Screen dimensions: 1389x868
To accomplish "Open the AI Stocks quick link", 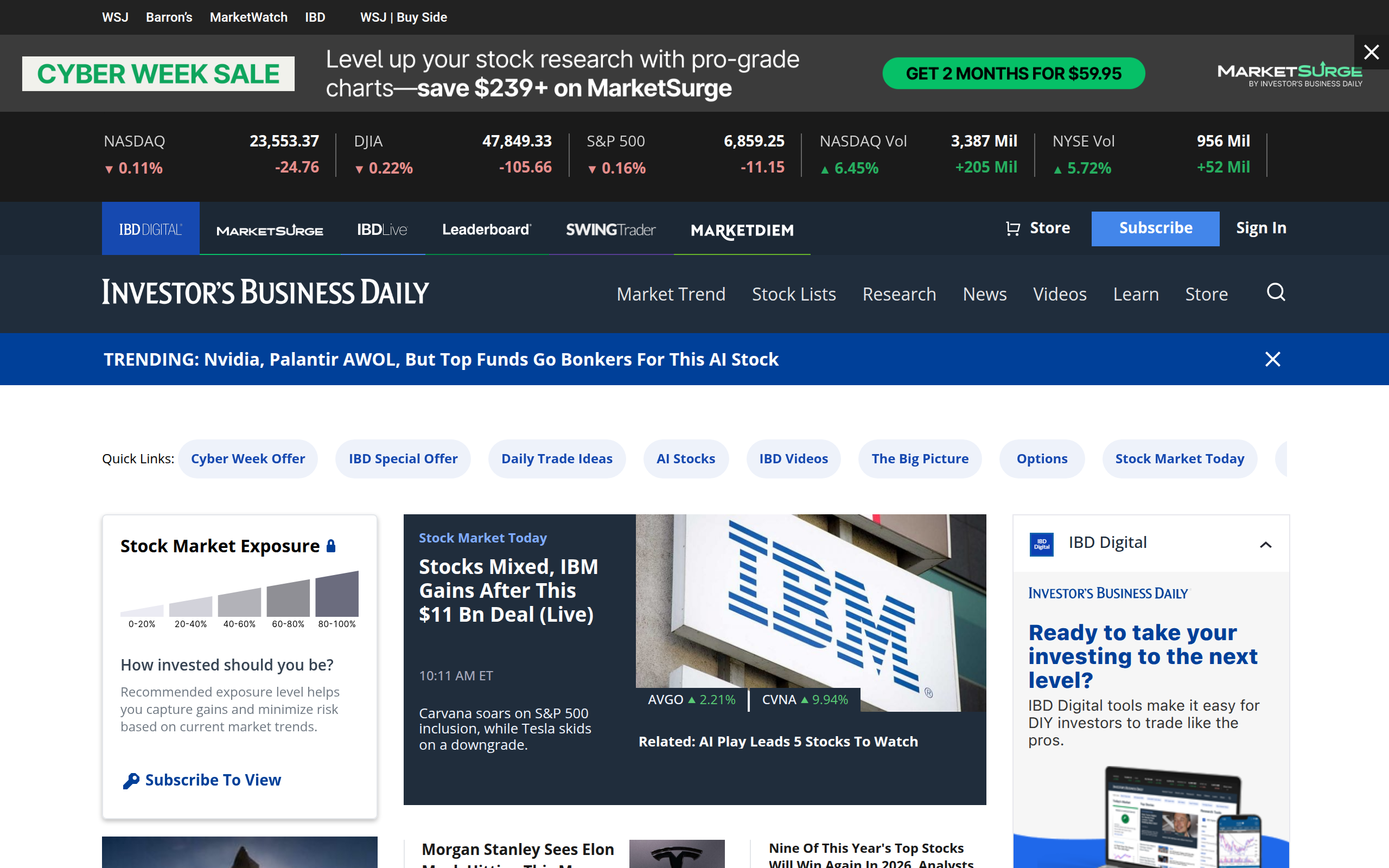I will [x=686, y=458].
